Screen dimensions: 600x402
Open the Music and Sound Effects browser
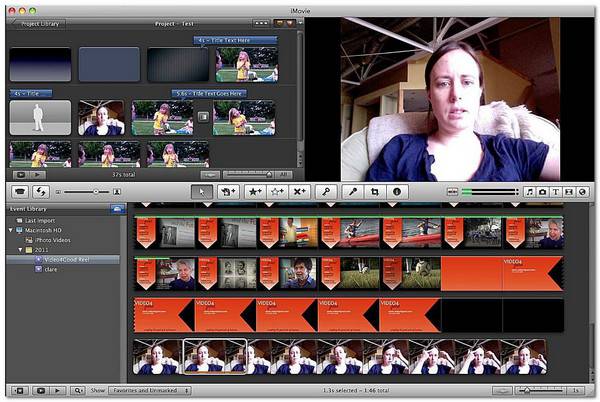coord(530,192)
